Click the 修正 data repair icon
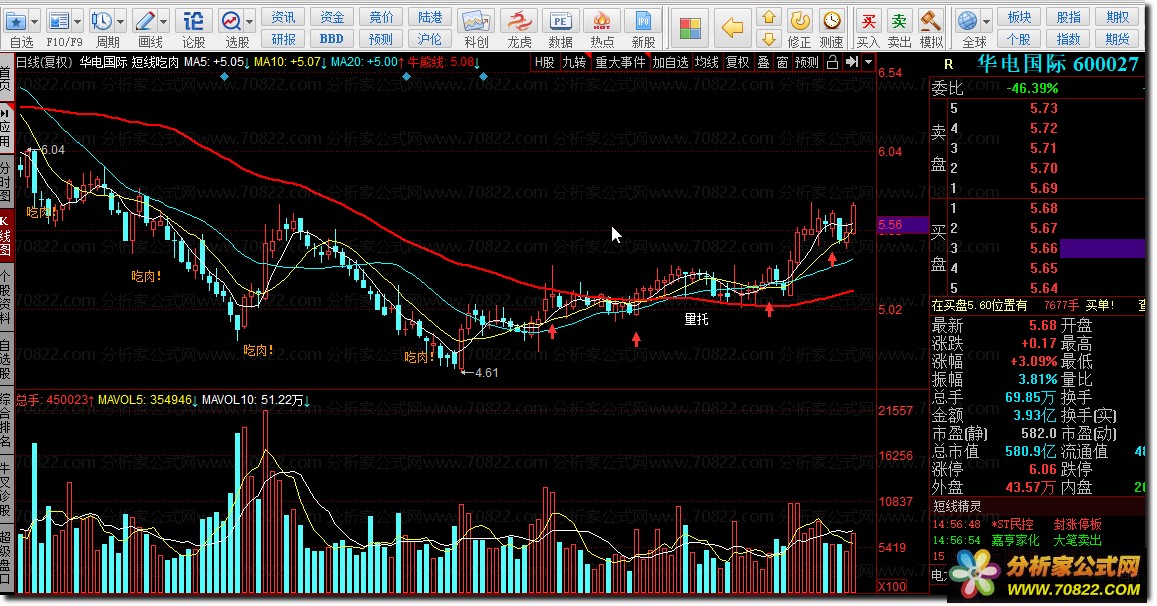This screenshot has height=606, width=1157. (799, 21)
